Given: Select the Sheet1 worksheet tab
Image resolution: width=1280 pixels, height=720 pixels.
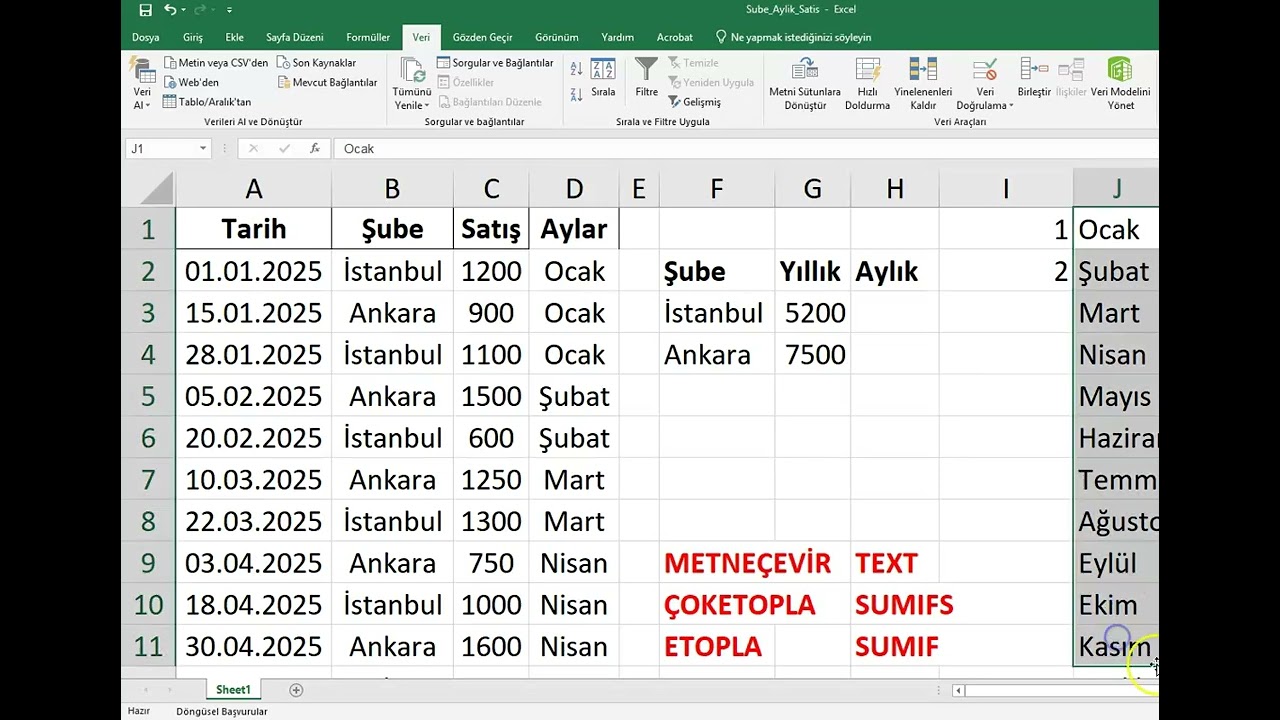Looking at the screenshot, I should point(233,690).
